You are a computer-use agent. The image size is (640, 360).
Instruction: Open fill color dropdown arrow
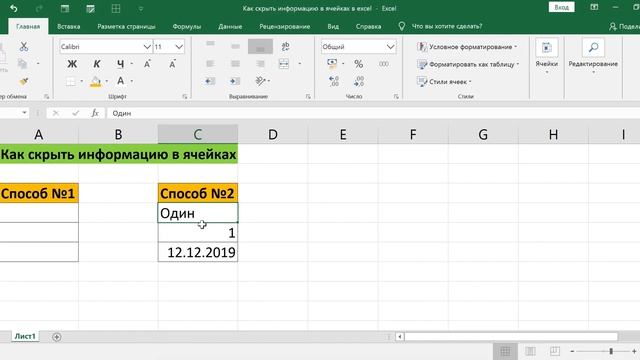click(107, 81)
